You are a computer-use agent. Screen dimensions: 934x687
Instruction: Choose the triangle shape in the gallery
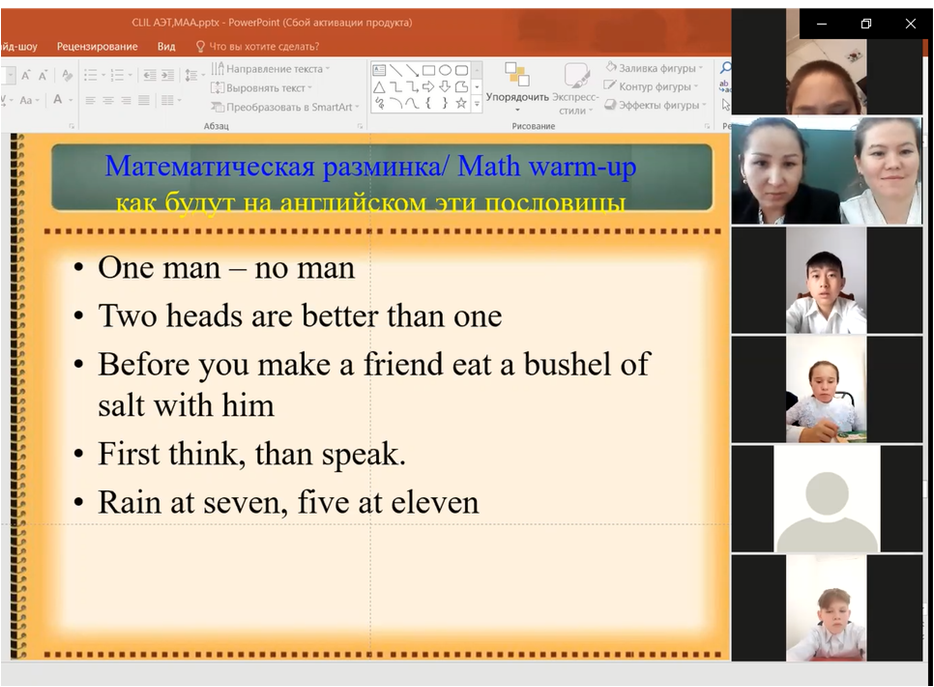pos(379,86)
